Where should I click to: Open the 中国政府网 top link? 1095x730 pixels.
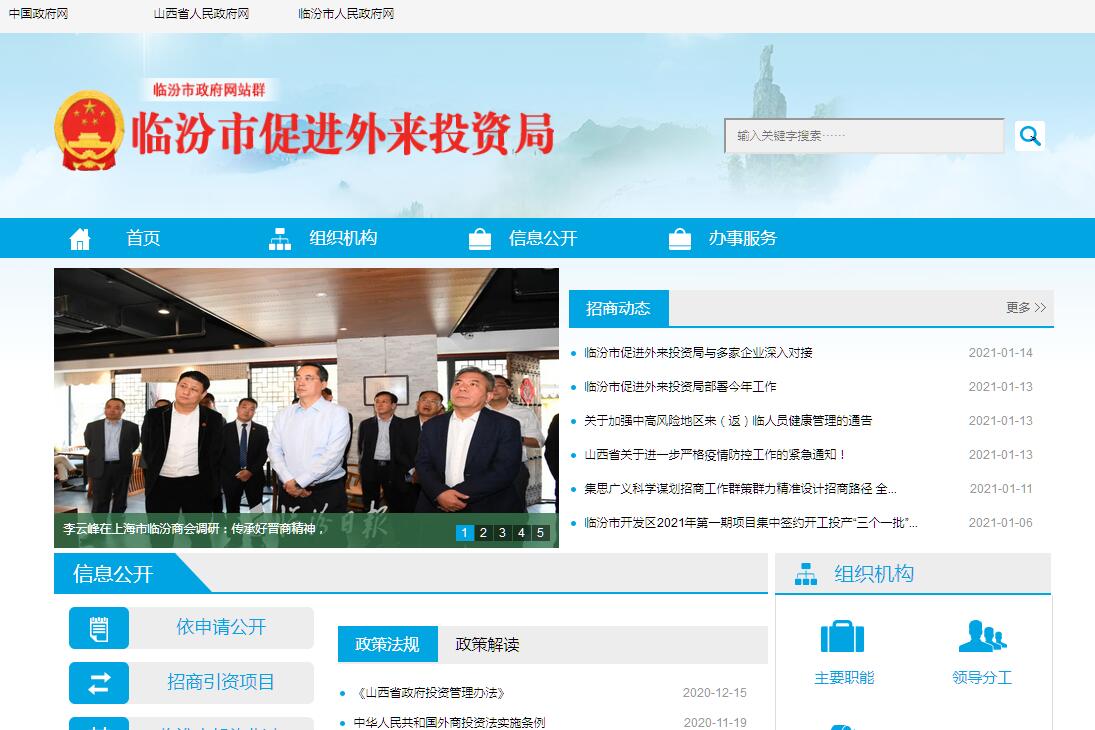click(x=38, y=14)
